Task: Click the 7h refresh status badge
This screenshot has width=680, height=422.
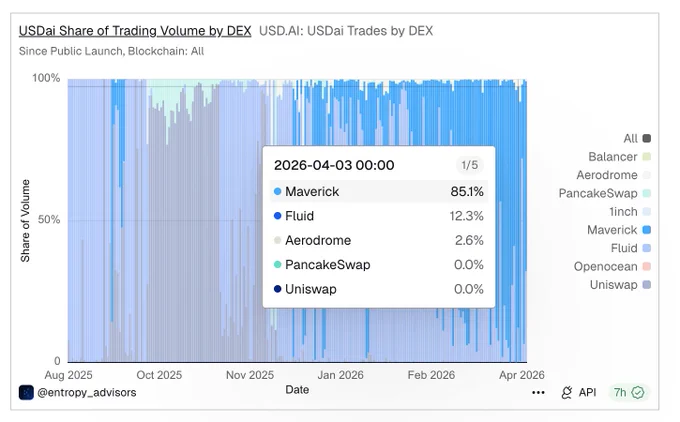Action: tap(628, 393)
